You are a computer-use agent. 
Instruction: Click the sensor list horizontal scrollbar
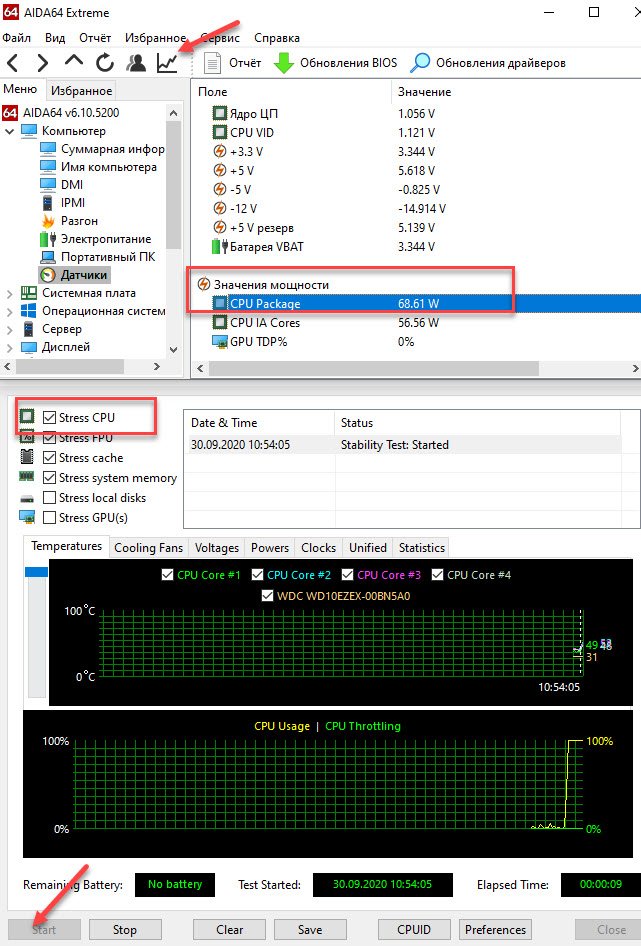point(374,367)
